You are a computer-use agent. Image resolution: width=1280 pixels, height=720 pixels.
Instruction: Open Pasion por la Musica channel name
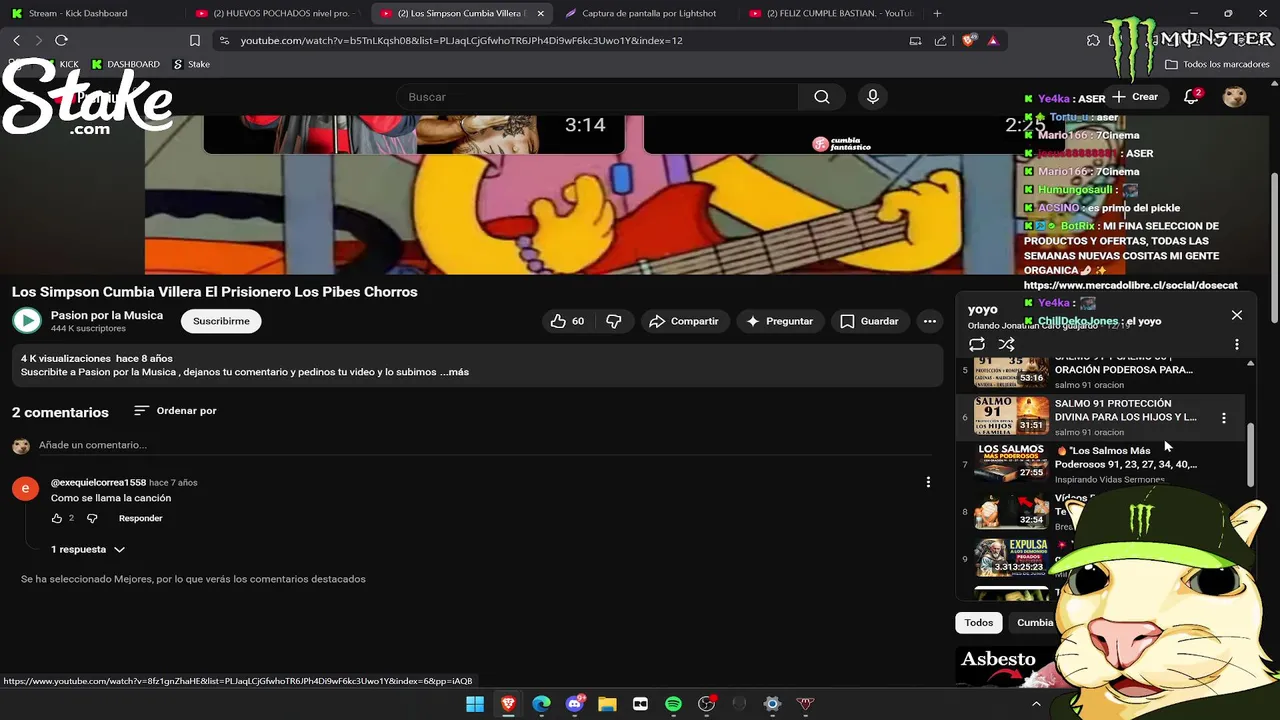tap(107, 315)
